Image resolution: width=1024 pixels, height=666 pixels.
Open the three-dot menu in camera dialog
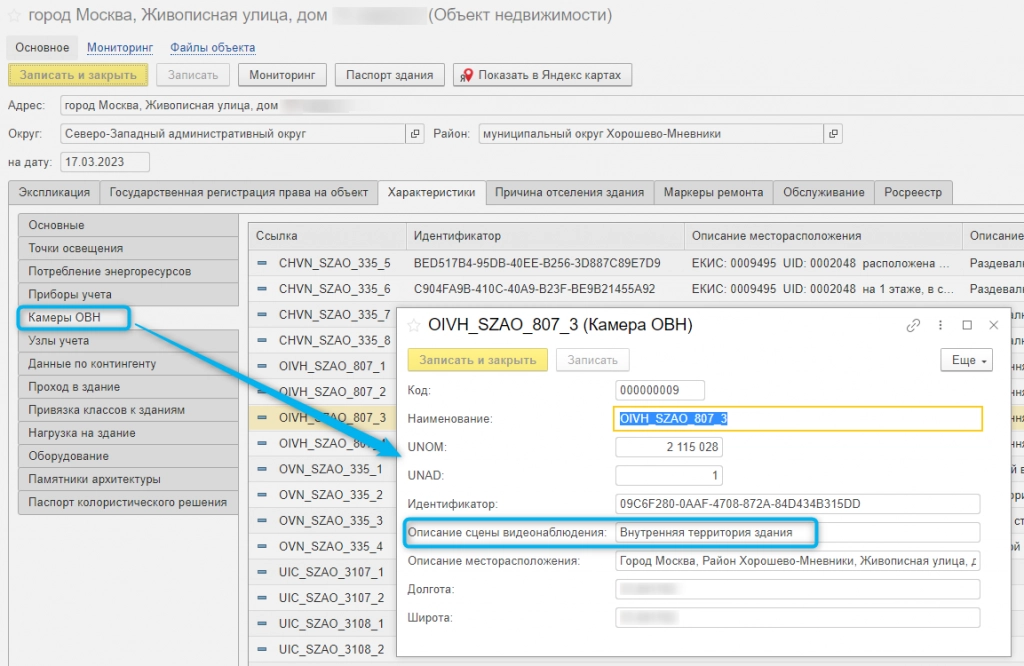pyautogui.click(x=940, y=325)
